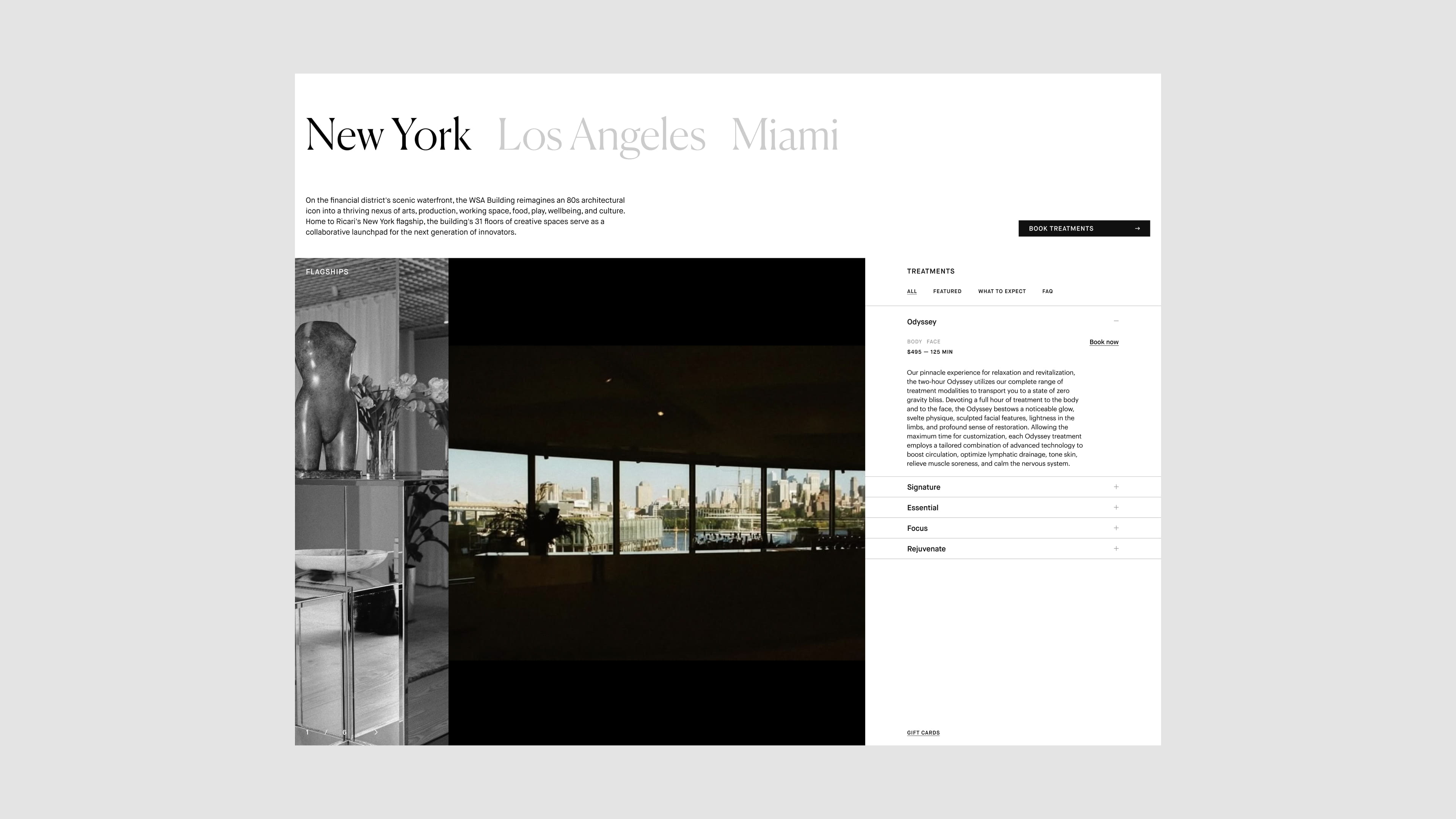Go to next slide with chevron arrow
Viewport: 1456px width, 819px height.
pos(376,732)
